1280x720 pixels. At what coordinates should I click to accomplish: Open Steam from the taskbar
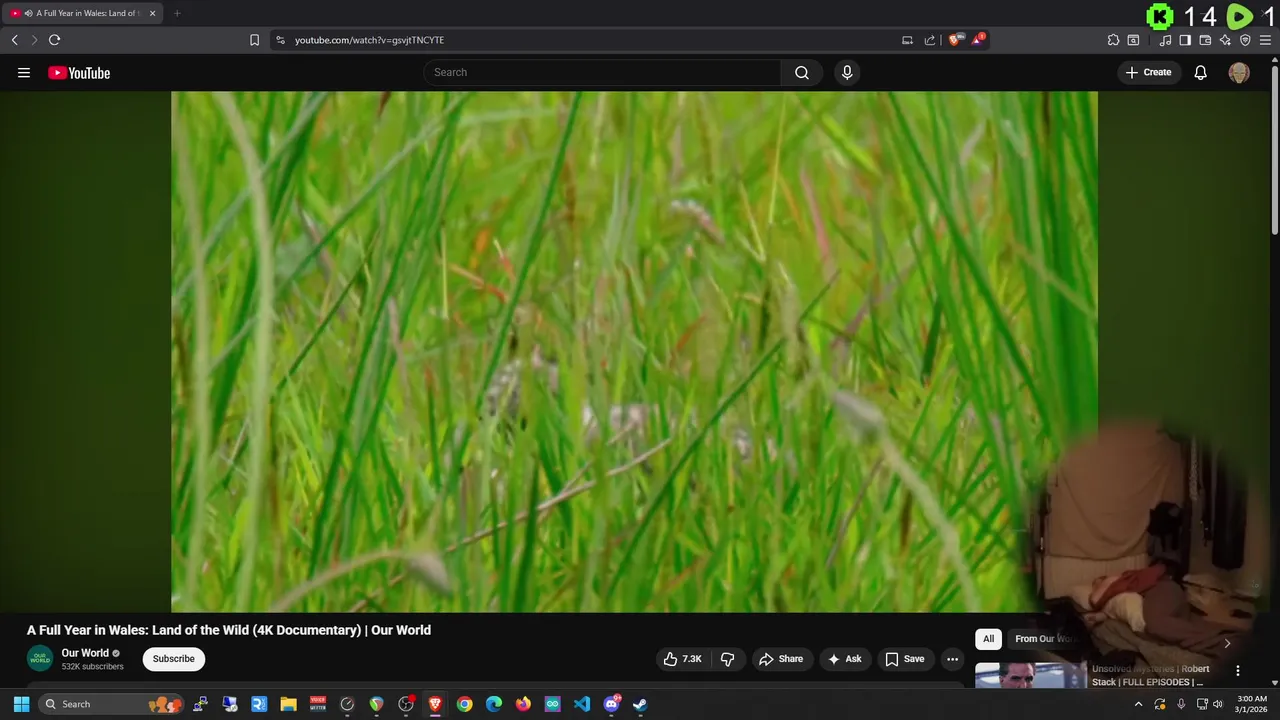(640, 704)
